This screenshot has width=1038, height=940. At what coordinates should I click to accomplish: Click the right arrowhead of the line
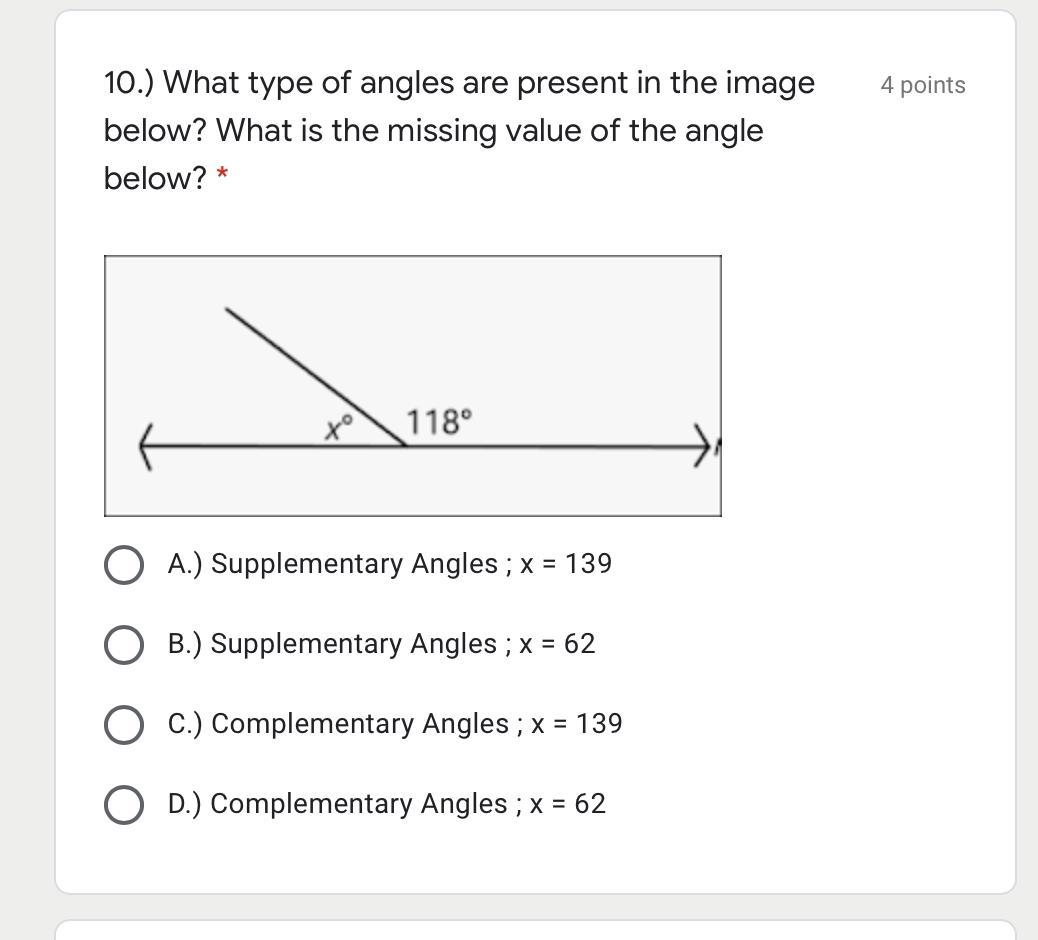[706, 446]
